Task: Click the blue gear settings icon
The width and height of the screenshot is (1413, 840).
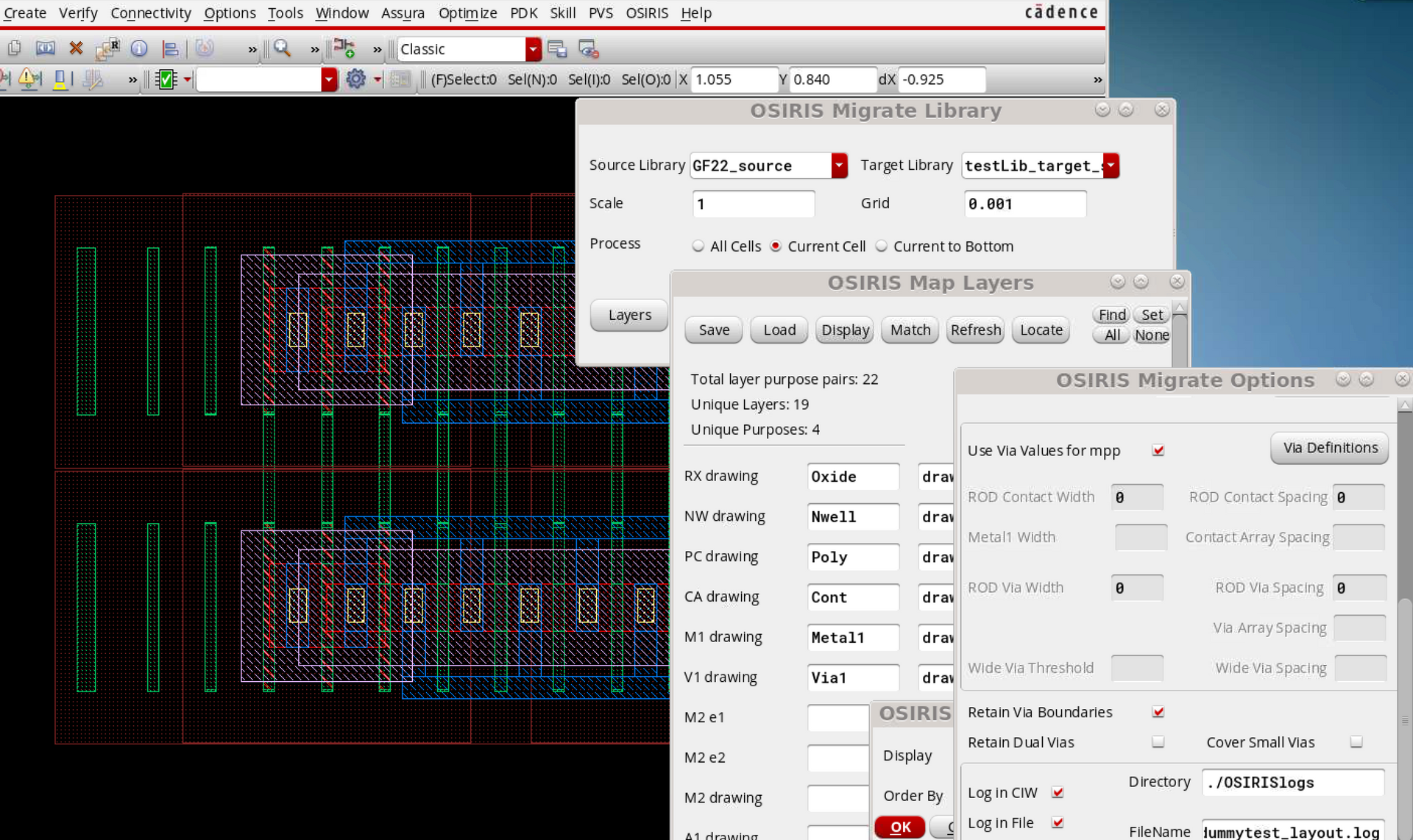Action: [355, 79]
